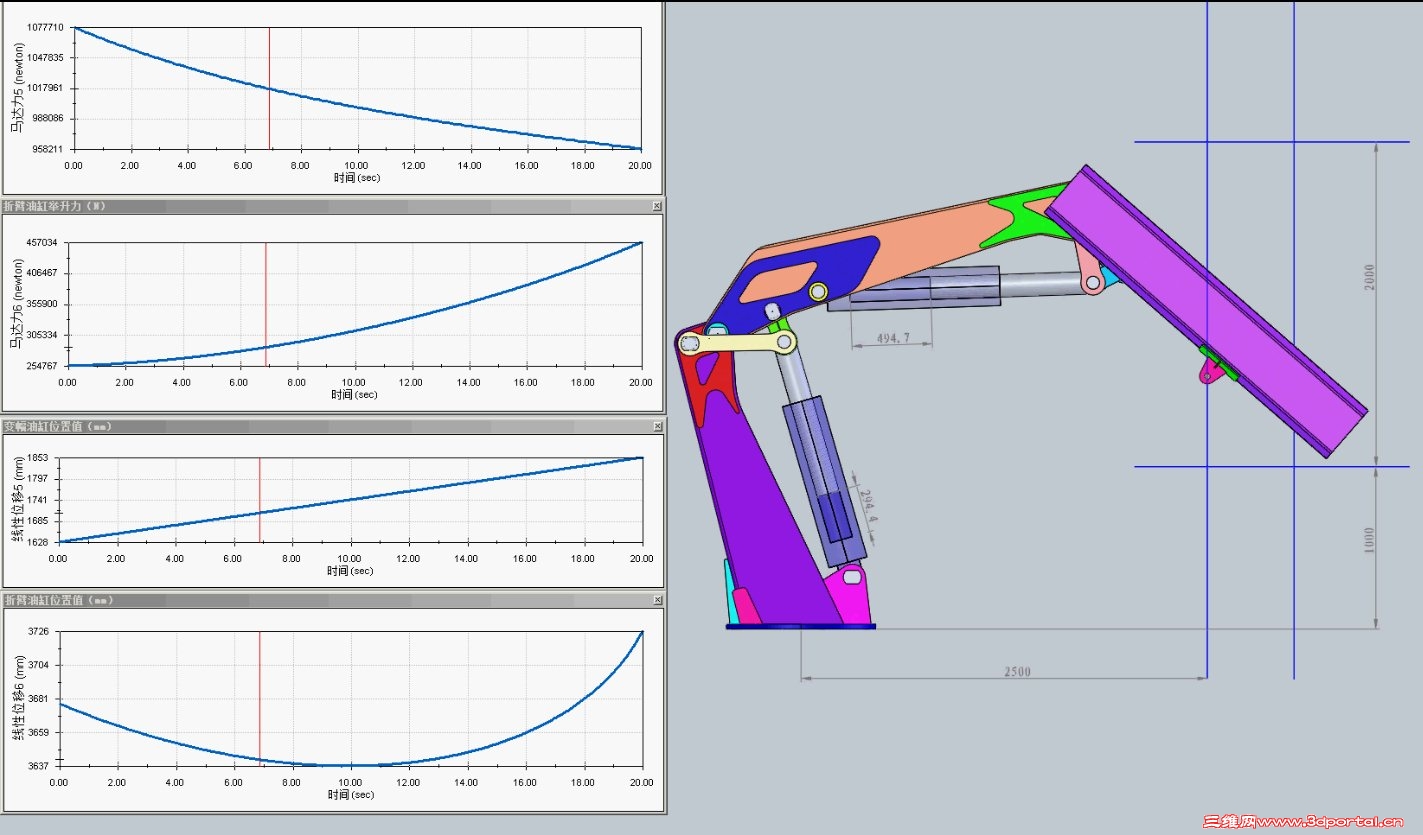Click the 马达力5 (newton) axis label

[17, 88]
